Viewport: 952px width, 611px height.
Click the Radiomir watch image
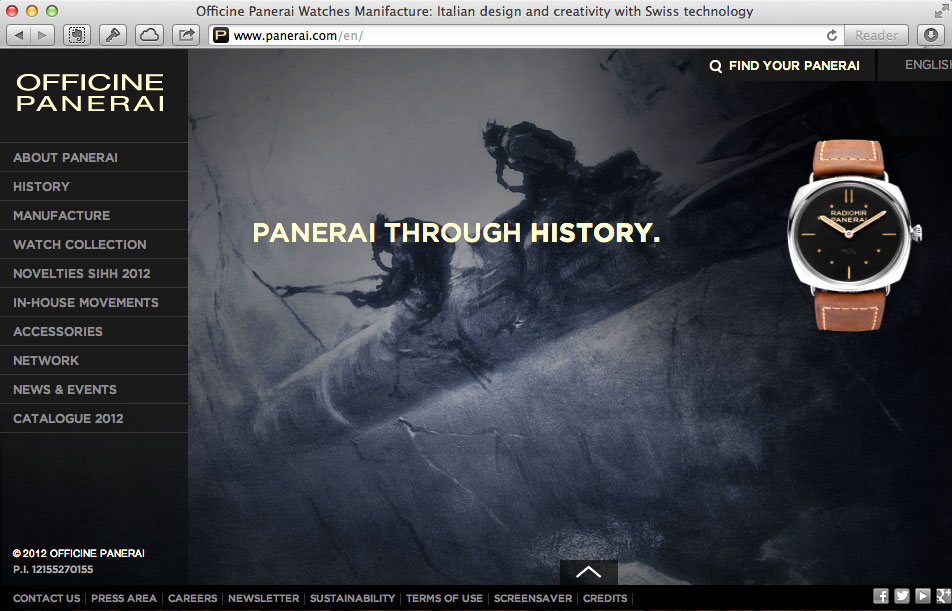tap(853, 236)
